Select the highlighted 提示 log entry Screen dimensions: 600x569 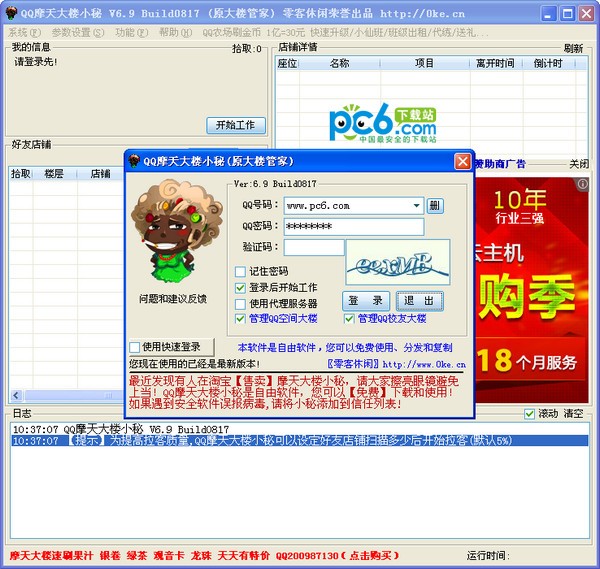[300, 440]
